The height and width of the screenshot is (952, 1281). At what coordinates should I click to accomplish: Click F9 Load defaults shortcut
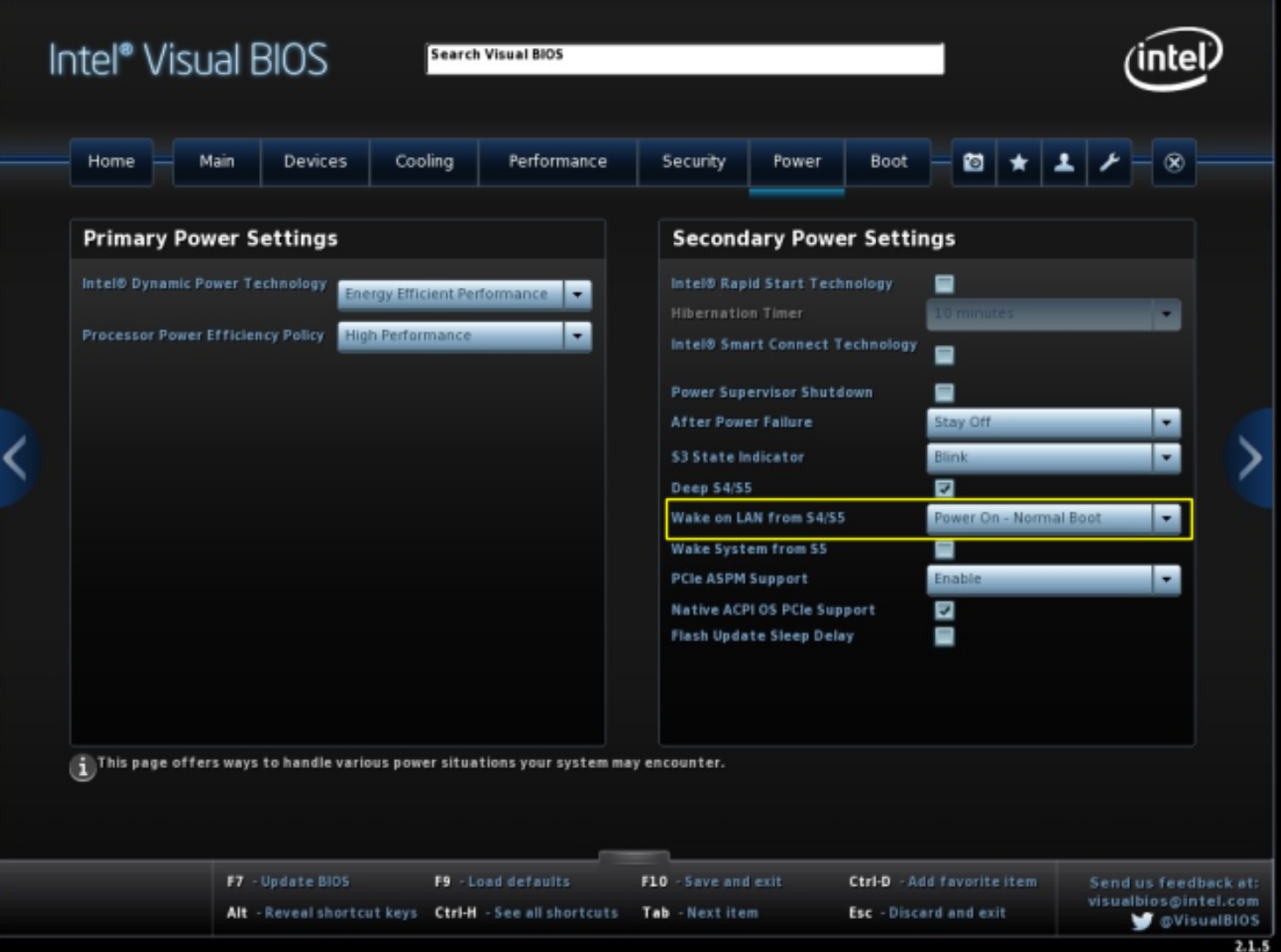501,881
